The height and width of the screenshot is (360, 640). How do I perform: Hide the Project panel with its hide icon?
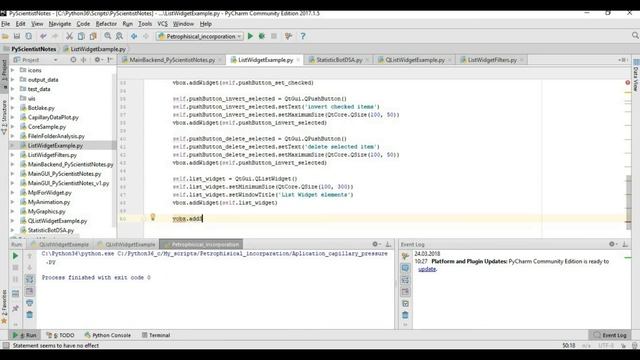(110, 60)
